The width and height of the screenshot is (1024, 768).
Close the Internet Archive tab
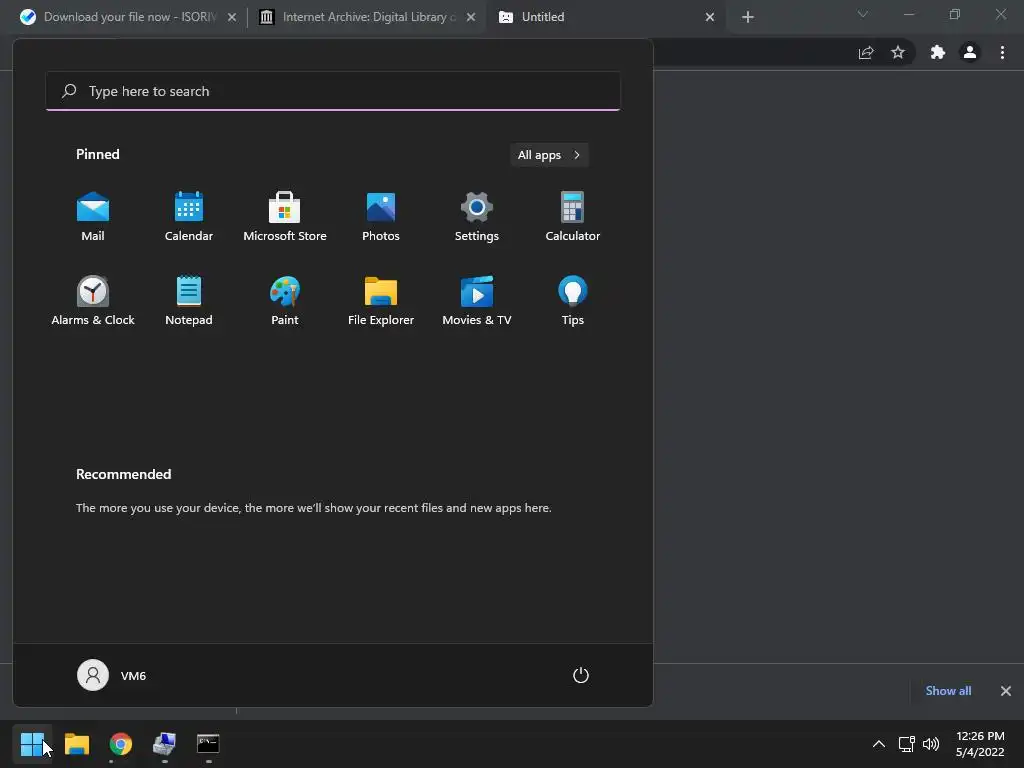(471, 17)
